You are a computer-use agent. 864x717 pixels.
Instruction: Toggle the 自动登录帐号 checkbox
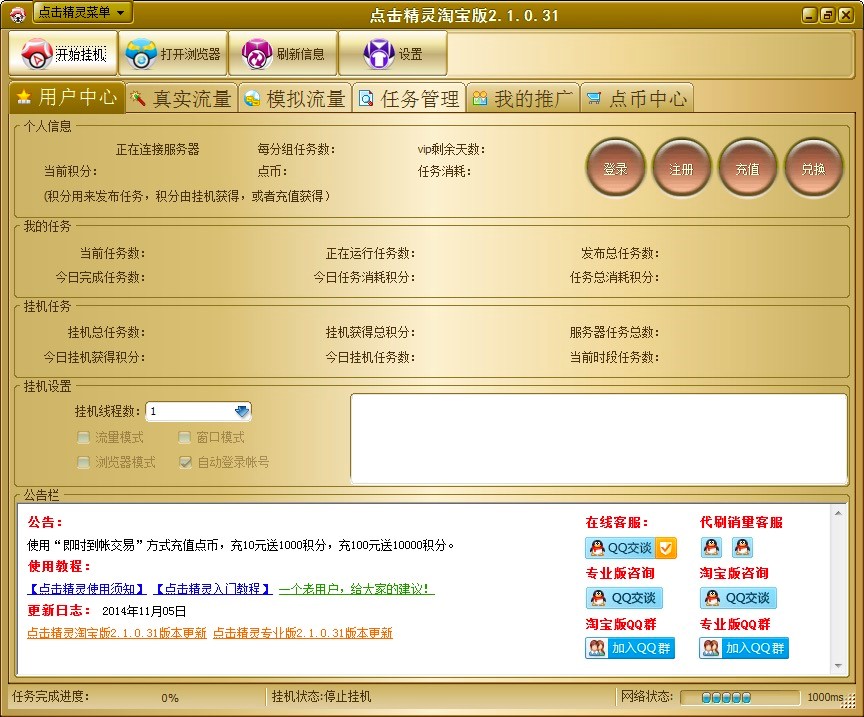pos(185,462)
